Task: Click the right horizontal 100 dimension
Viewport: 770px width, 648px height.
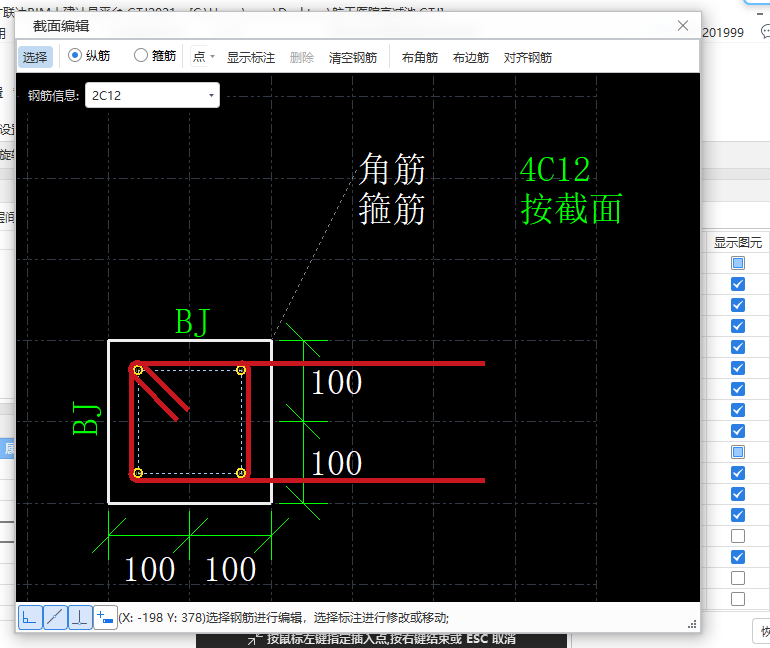Action: tap(230, 569)
